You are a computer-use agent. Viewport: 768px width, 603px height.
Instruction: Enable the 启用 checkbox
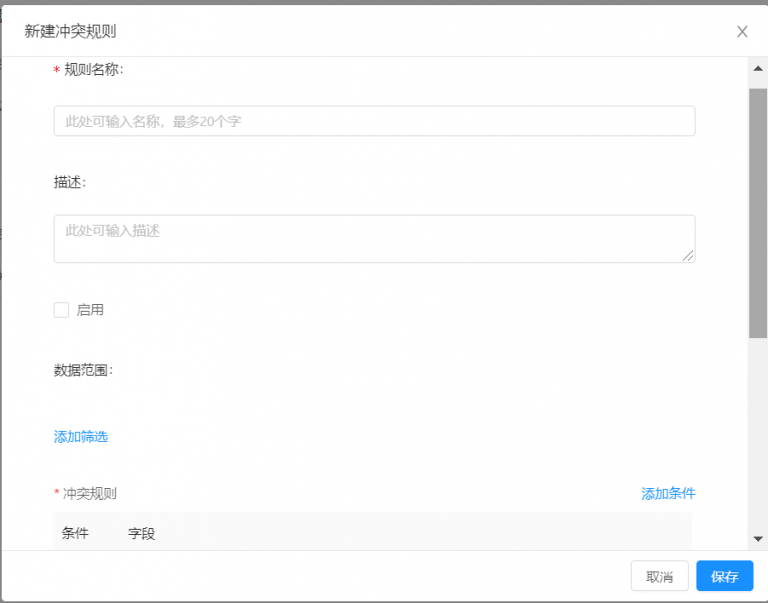click(62, 310)
